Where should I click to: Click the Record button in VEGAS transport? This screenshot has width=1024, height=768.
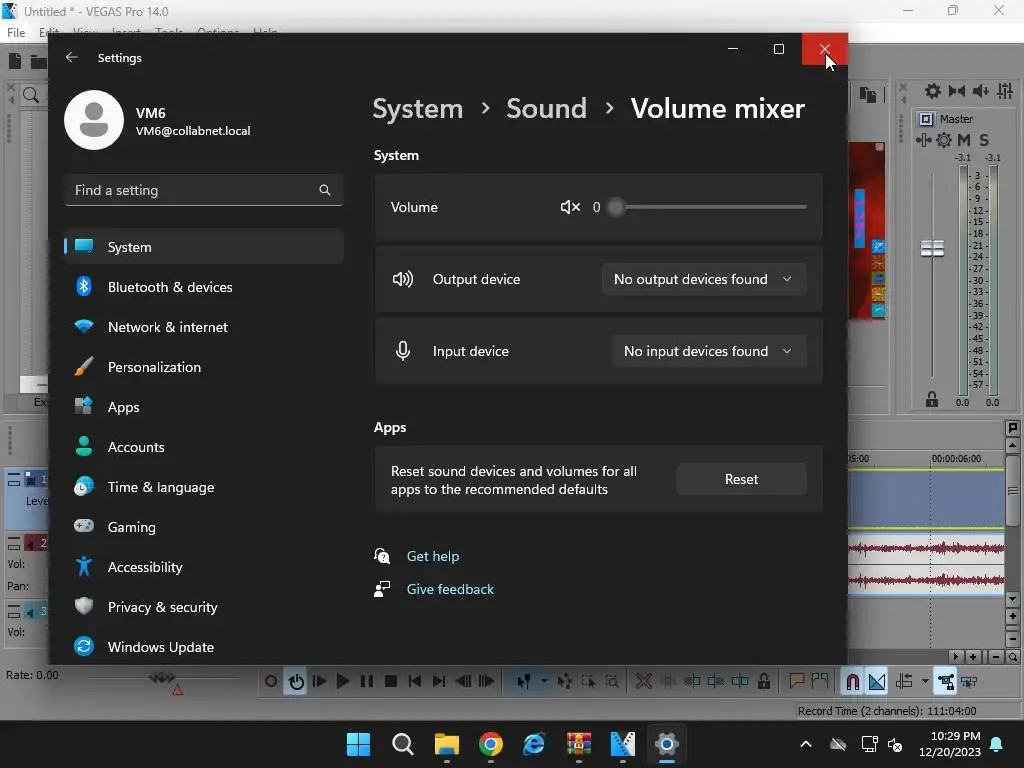coord(270,681)
